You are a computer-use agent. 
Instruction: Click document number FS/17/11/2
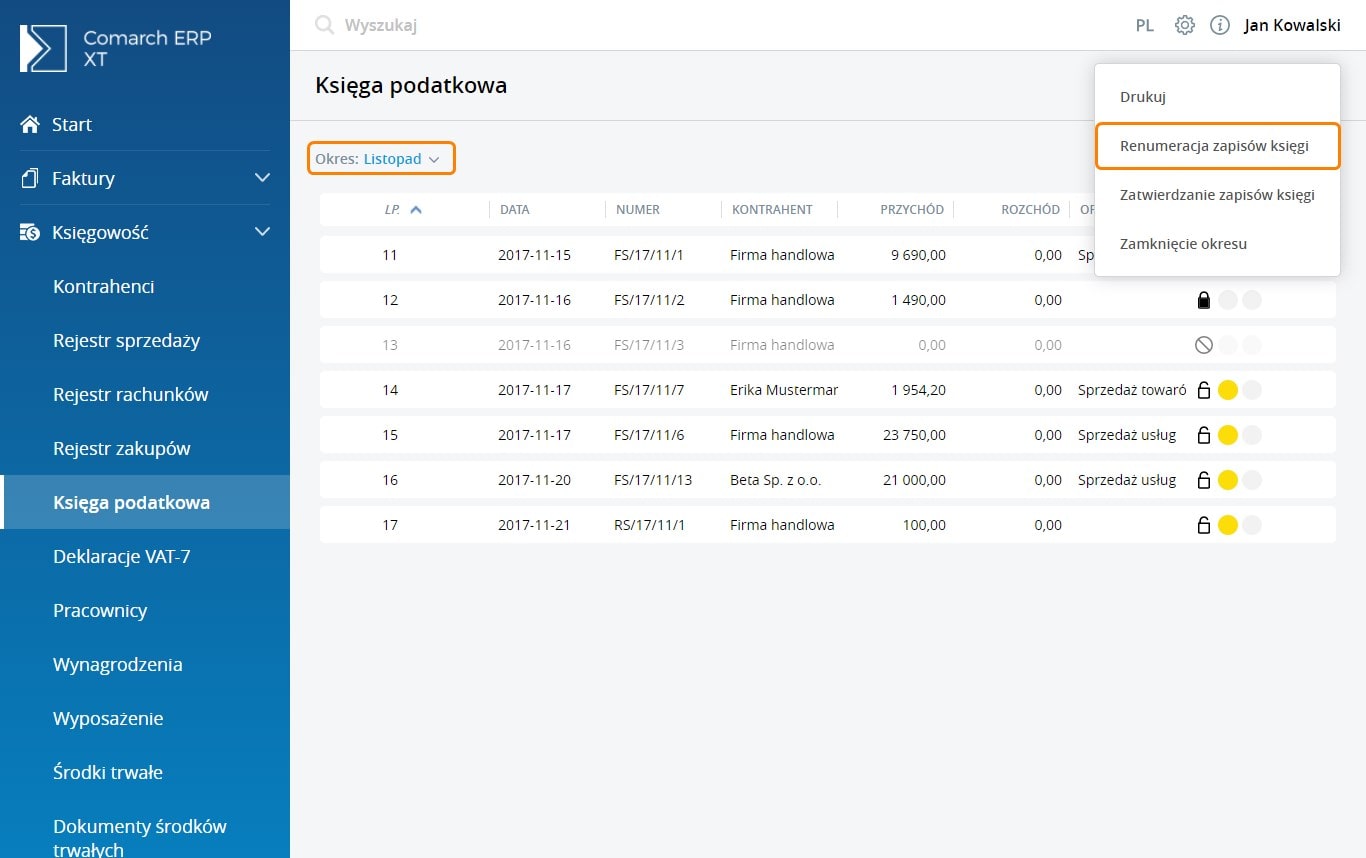tap(649, 300)
